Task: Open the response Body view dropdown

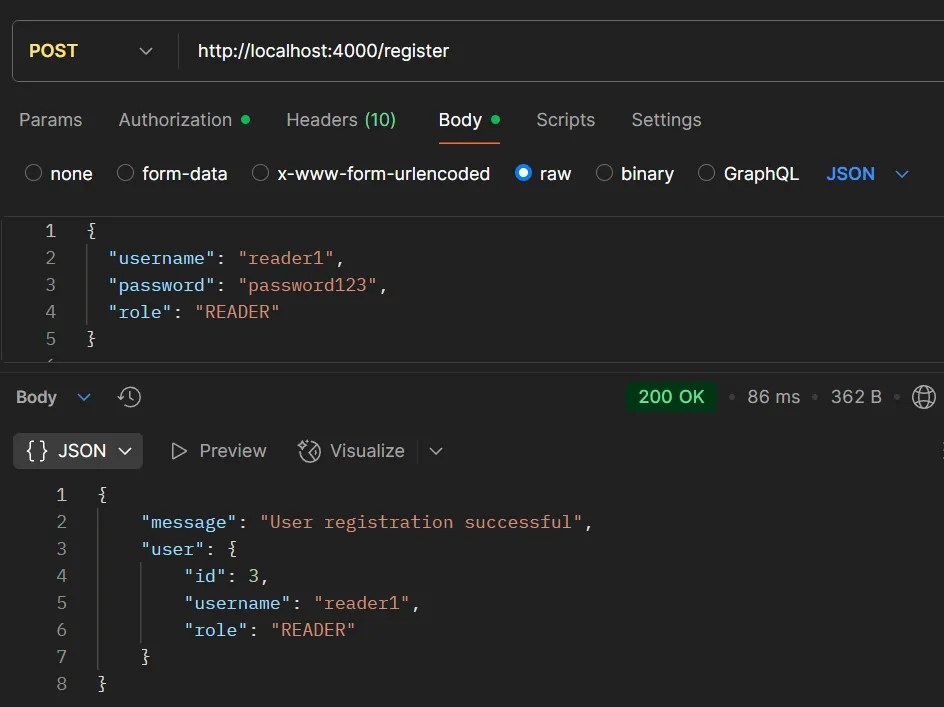Action: [x=84, y=397]
